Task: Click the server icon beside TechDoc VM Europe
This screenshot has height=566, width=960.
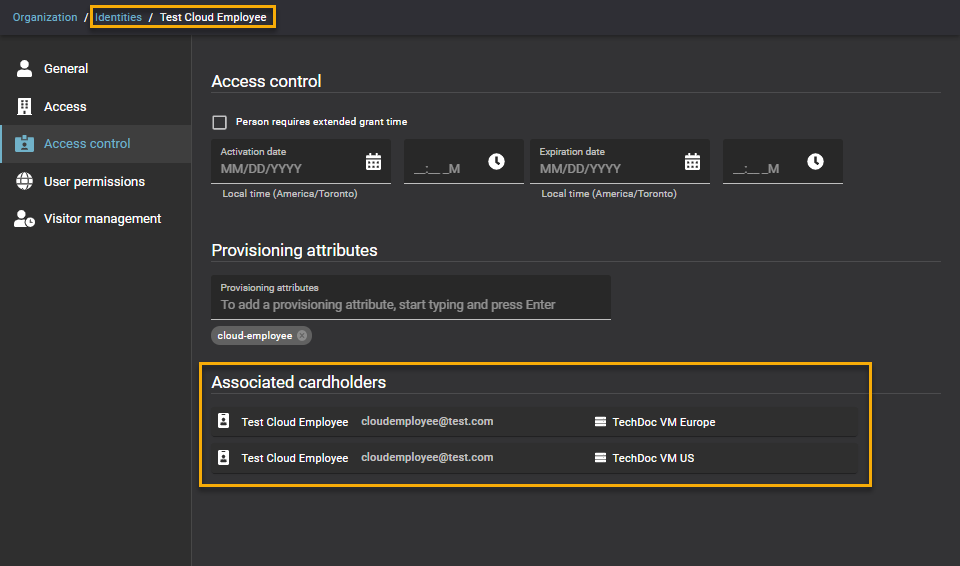Action: tap(600, 422)
